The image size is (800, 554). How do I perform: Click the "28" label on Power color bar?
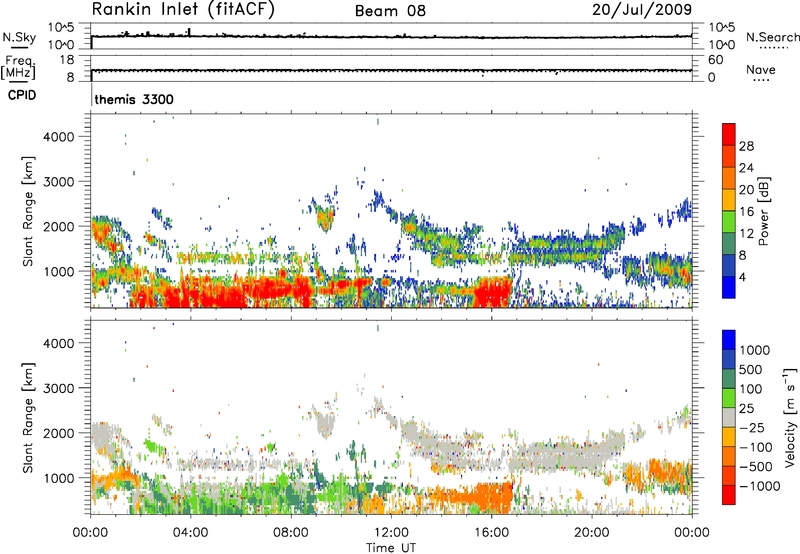[746, 146]
